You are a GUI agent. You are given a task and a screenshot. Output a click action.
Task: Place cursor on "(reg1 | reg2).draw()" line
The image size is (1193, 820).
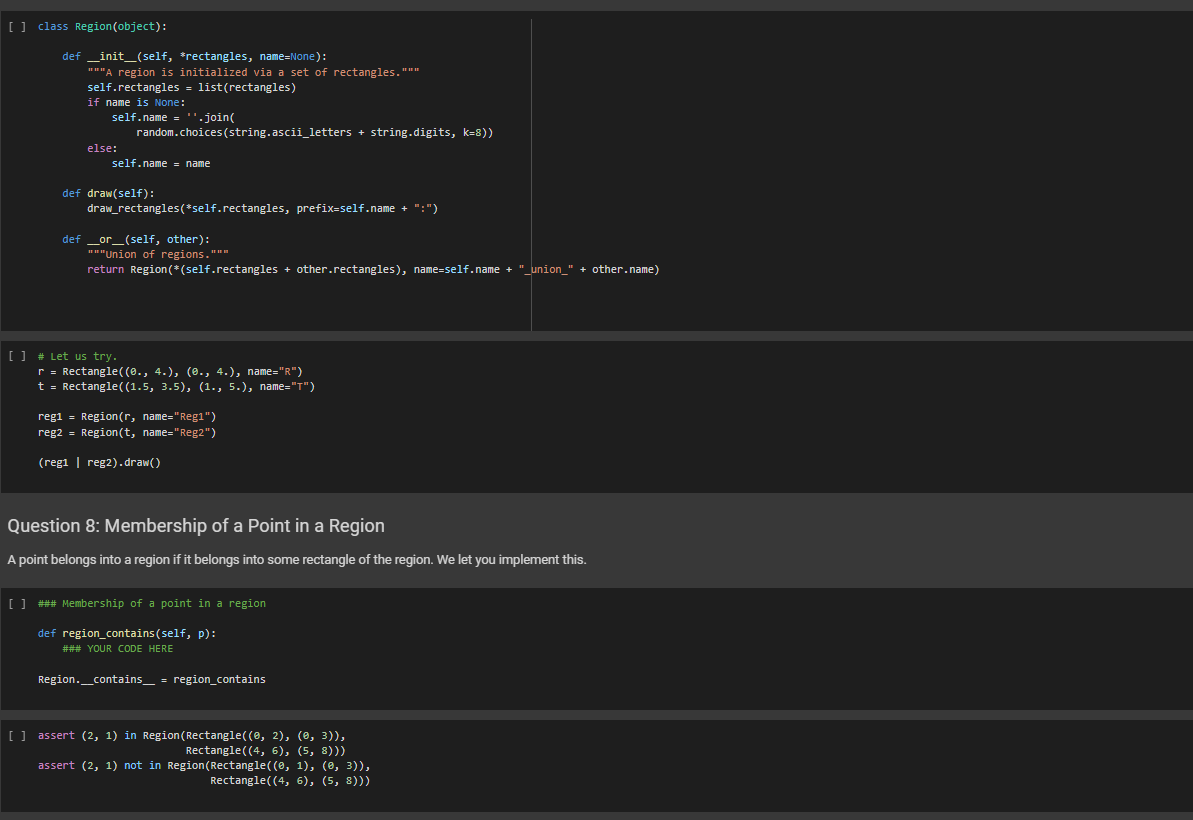(99, 462)
